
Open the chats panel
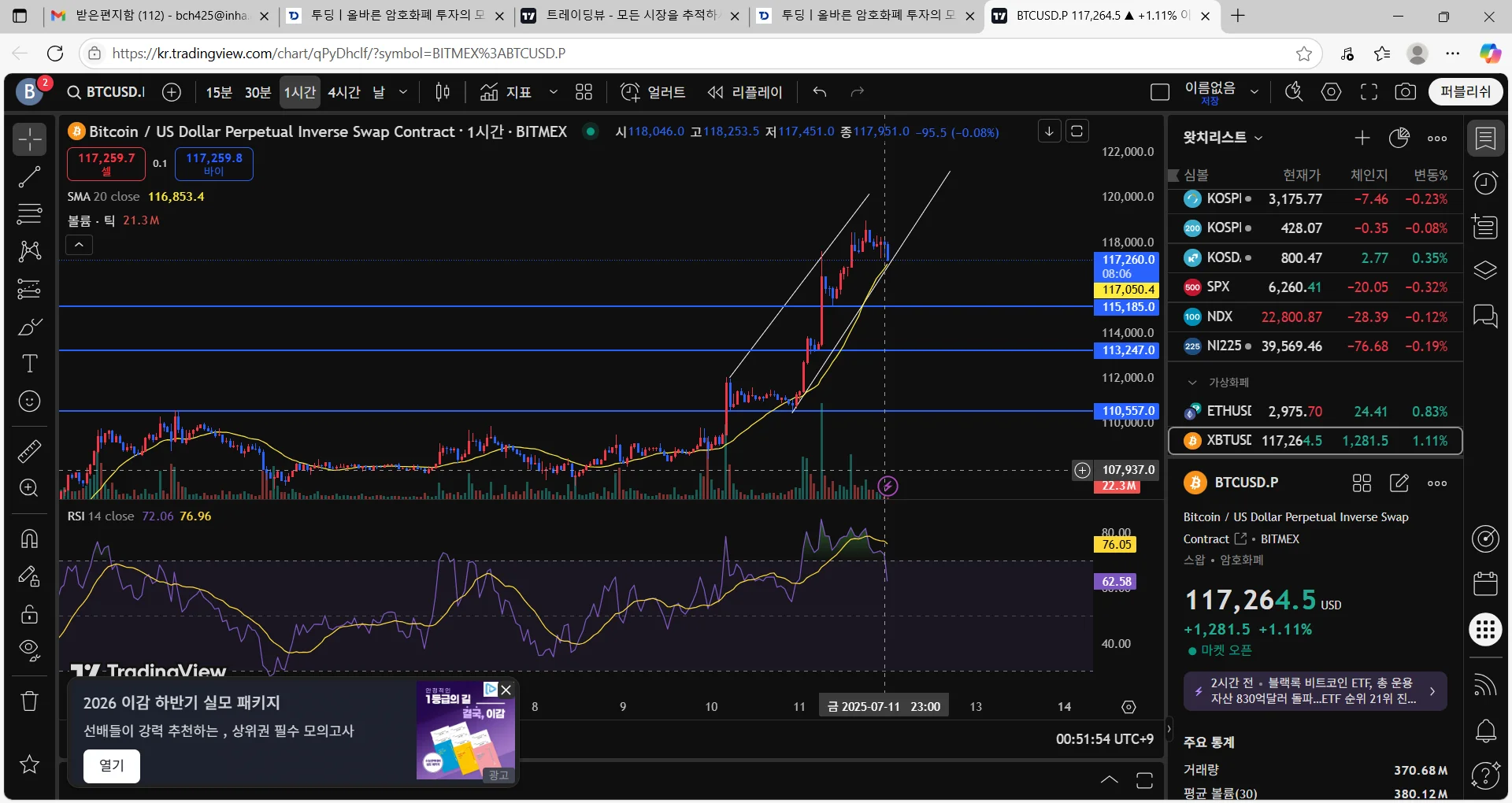[x=1485, y=316]
